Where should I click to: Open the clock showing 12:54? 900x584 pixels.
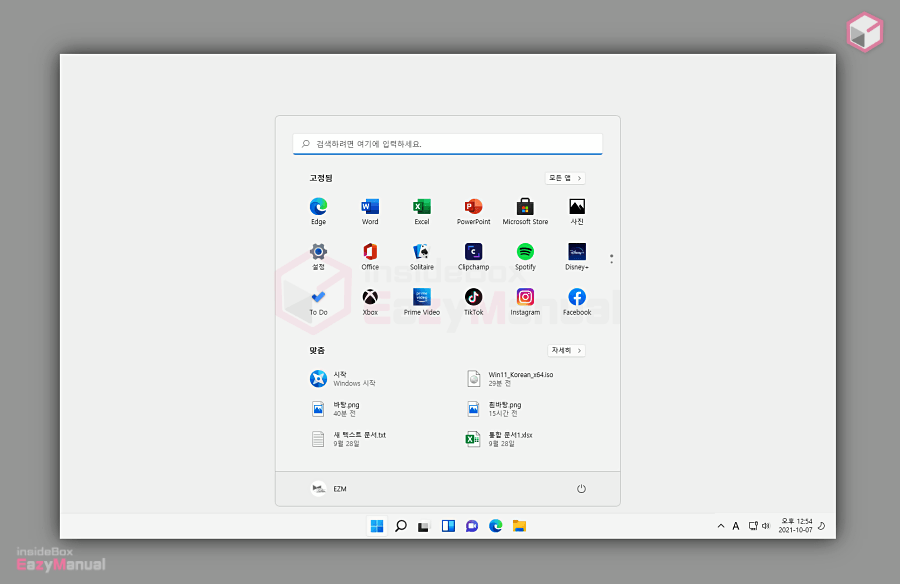(x=795, y=525)
